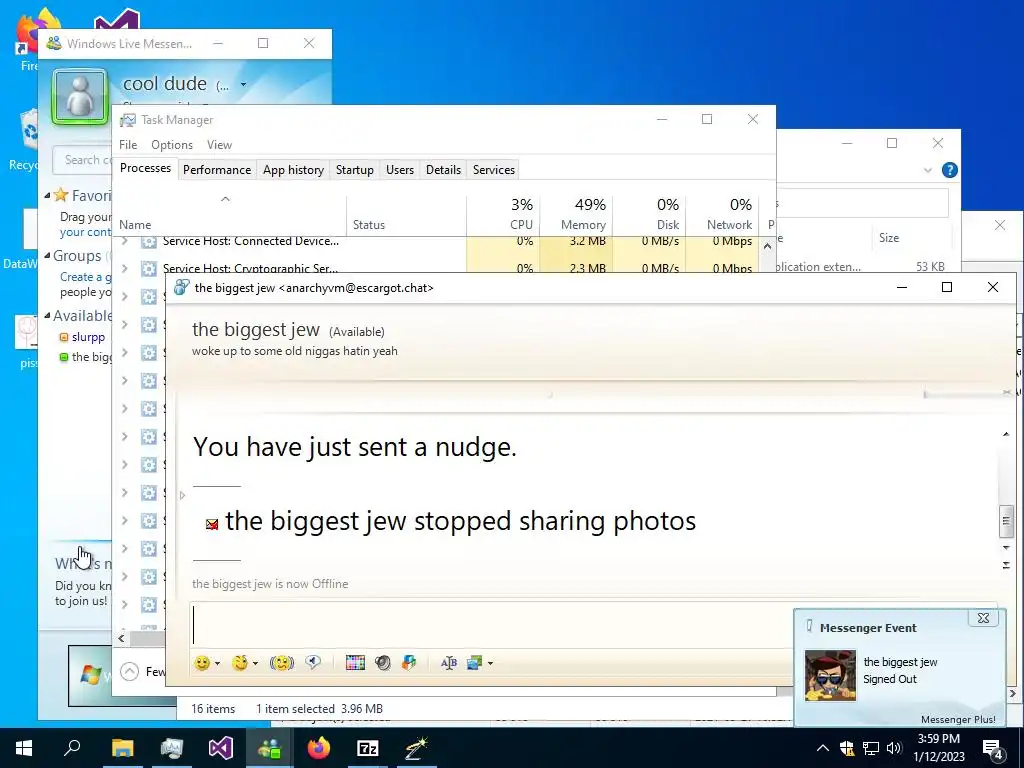1024x768 pixels.
Task: Click Windows Security shield tray icon
Action: pyautogui.click(x=847, y=748)
